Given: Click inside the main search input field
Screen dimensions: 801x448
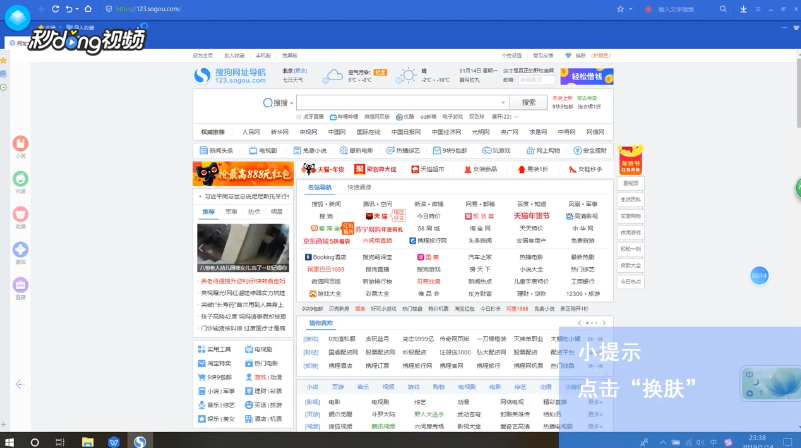Looking at the screenshot, I should coord(402,103).
